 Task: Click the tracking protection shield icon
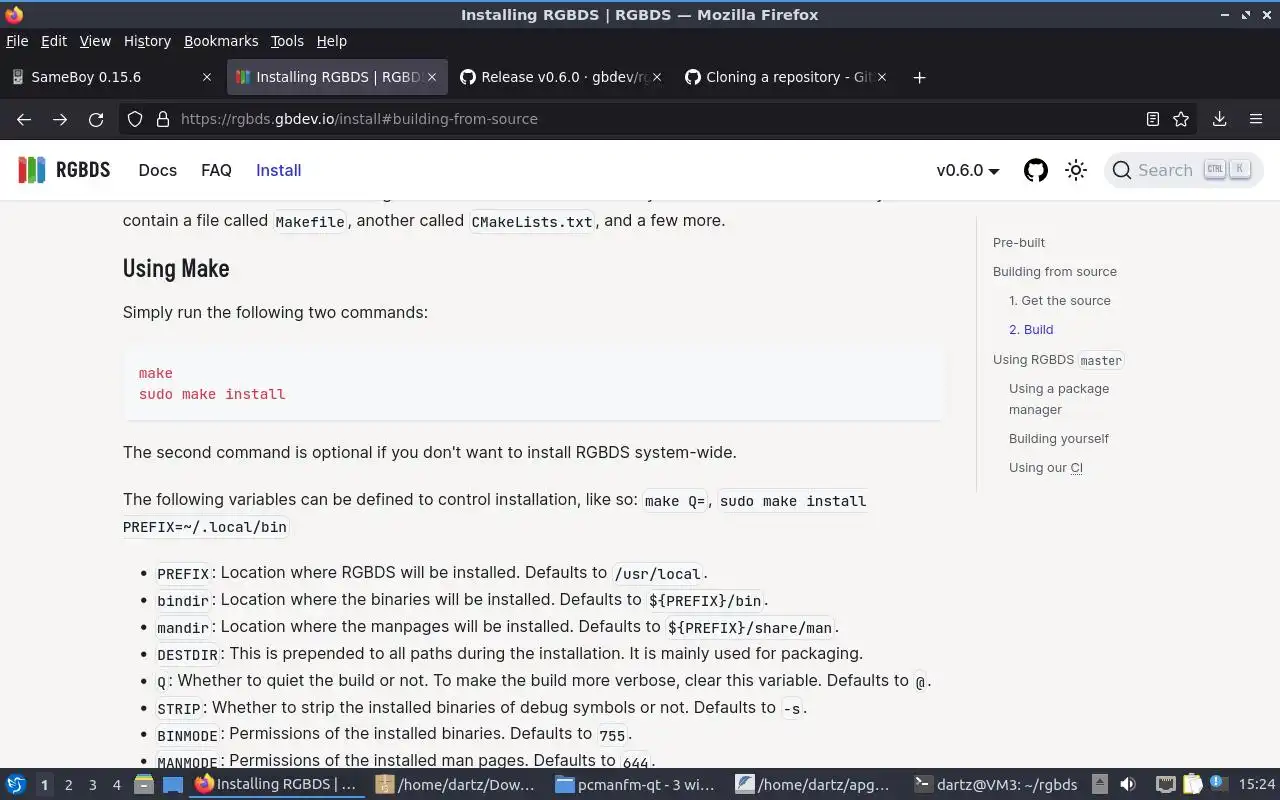click(135, 119)
